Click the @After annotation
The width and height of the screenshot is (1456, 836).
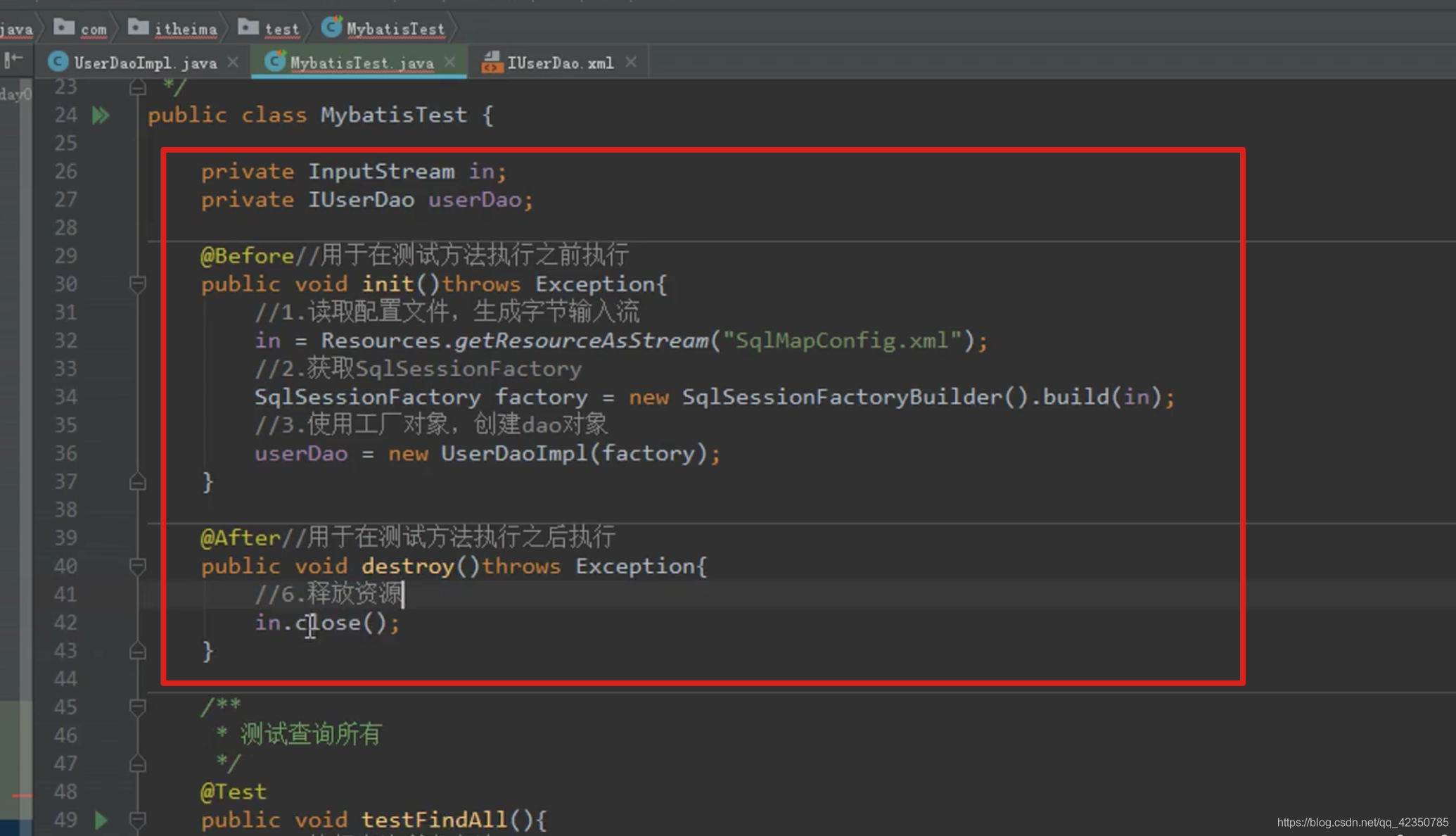pos(241,538)
